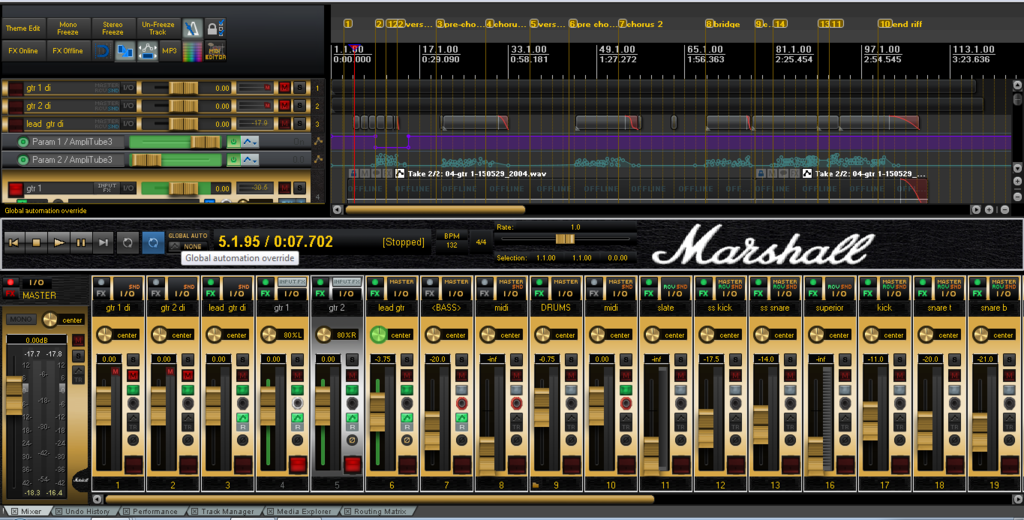The height and width of the screenshot is (520, 1024).
Task: Open automation mode TR on master strip
Action: [79, 374]
